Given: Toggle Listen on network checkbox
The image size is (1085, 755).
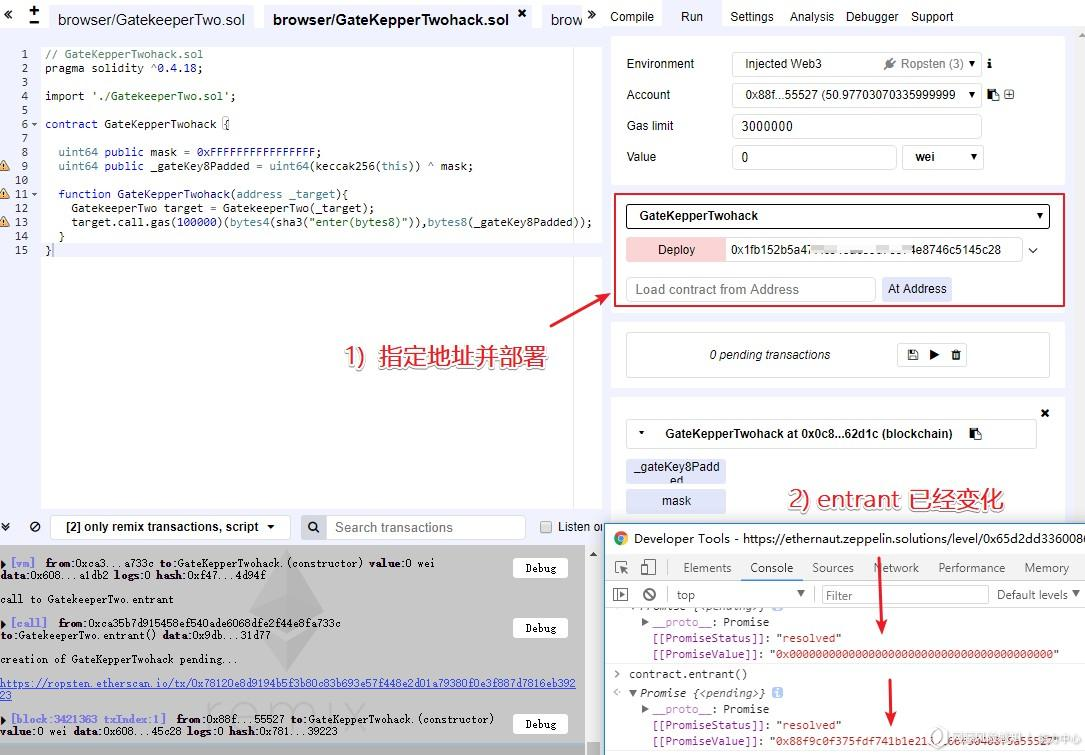Looking at the screenshot, I should tap(546, 527).
